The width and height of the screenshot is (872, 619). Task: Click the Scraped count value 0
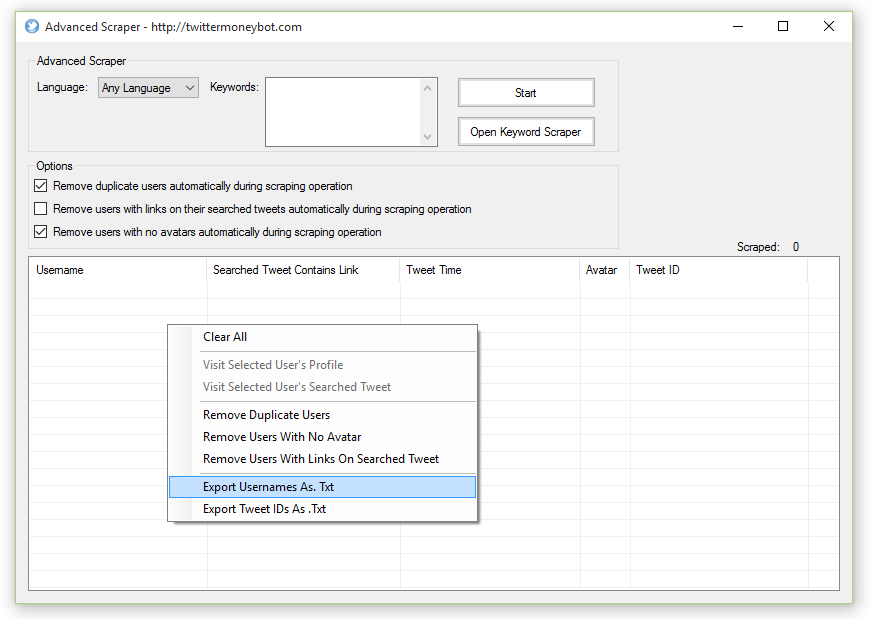pos(796,247)
